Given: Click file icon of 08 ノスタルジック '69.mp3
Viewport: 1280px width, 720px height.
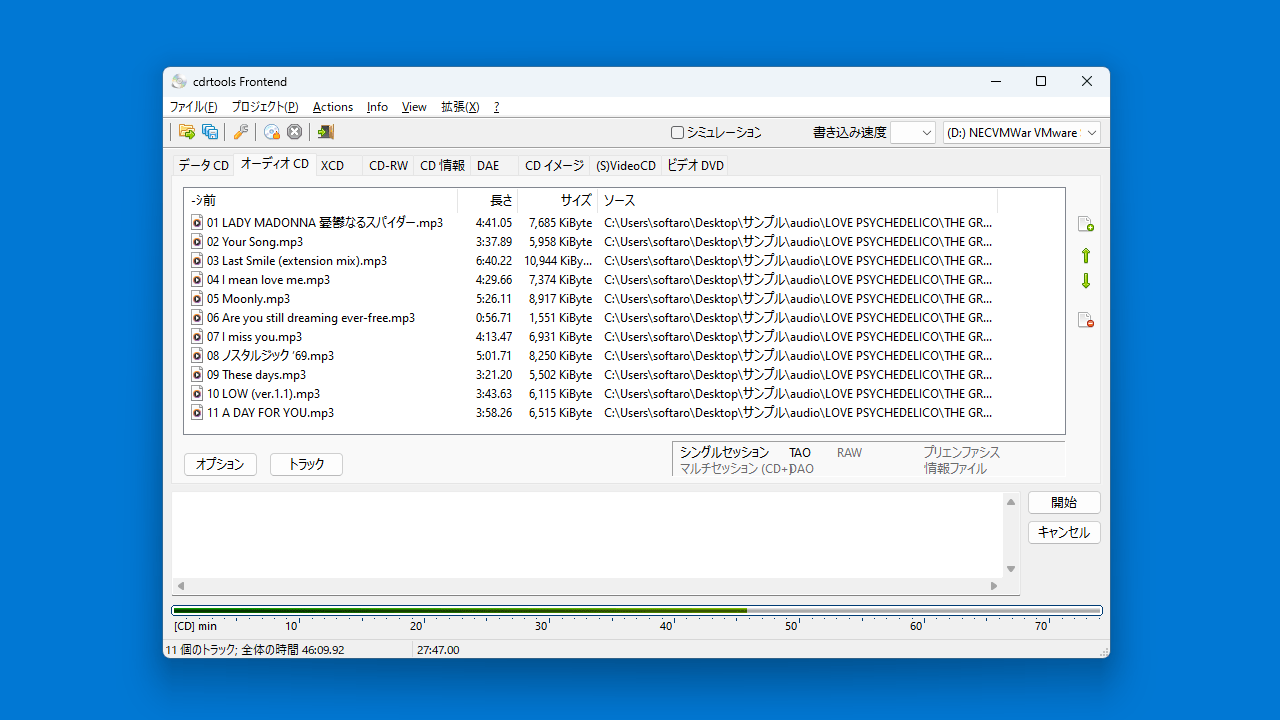Looking at the screenshot, I should [x=197, y=356].
